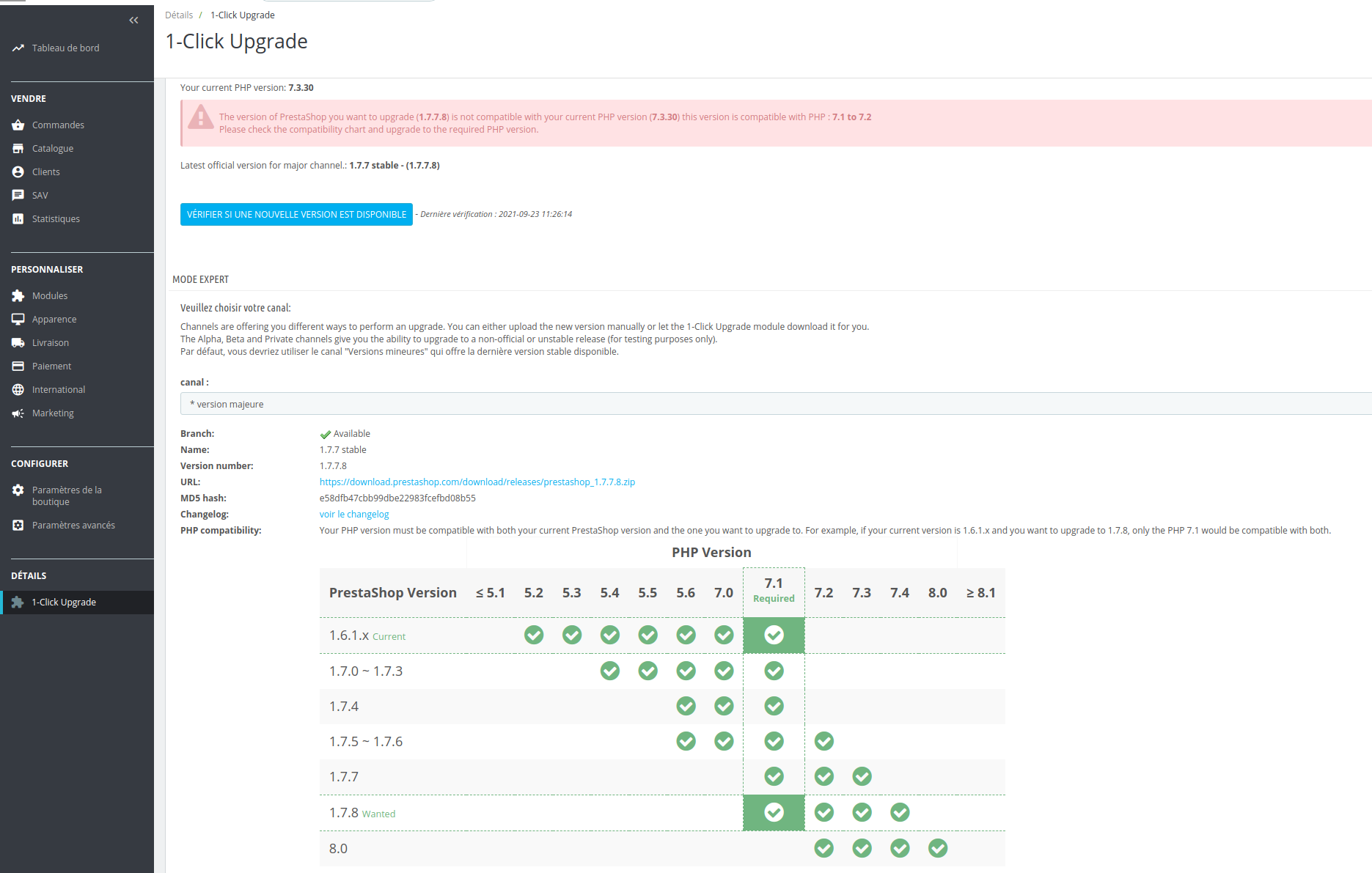Click the 7.1 checkmark in 1.7.8 Wanted row
Screen dimensions: 1372x873
[x=774, y=812]
